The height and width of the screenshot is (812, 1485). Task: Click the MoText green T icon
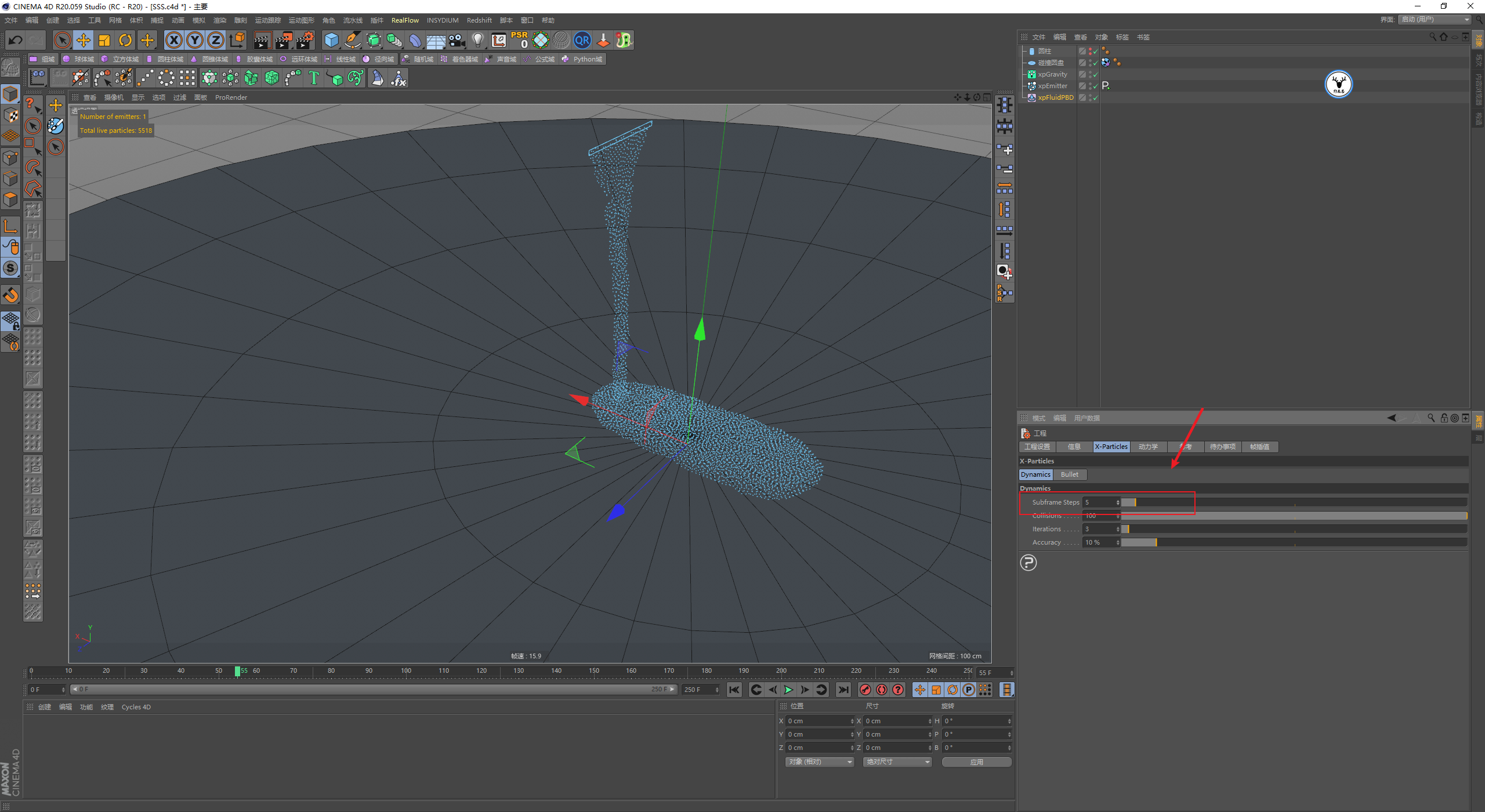pyautogui.click(x=314, y=78)
